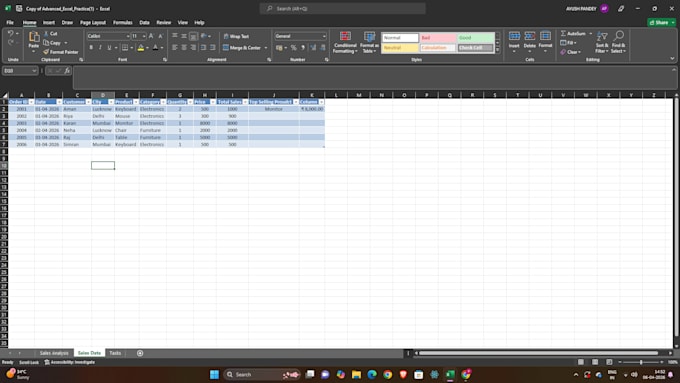Image resolution: width=680 pixels, height=383 pixels.
Task: Click the horizontal scrollbar at bottom
Action: 539,353
